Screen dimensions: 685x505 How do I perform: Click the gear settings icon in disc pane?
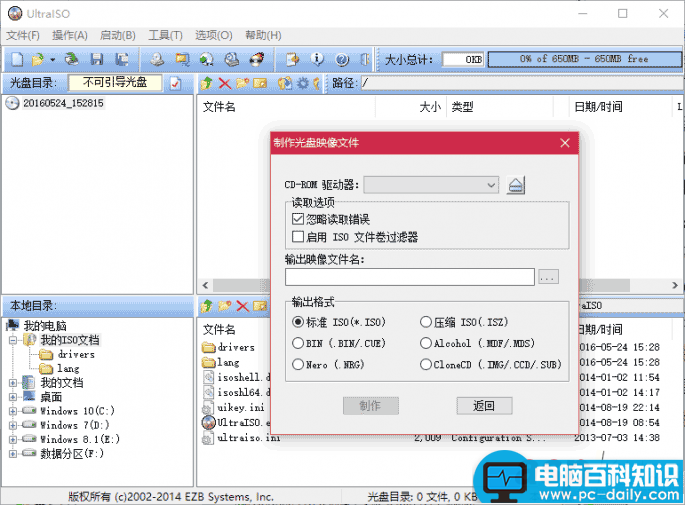tap(303, 83)
